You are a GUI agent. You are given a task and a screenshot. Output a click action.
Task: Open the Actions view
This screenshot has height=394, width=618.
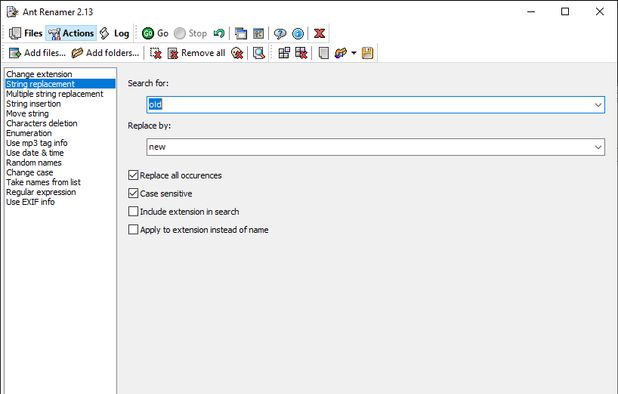(x=71, y=33)
